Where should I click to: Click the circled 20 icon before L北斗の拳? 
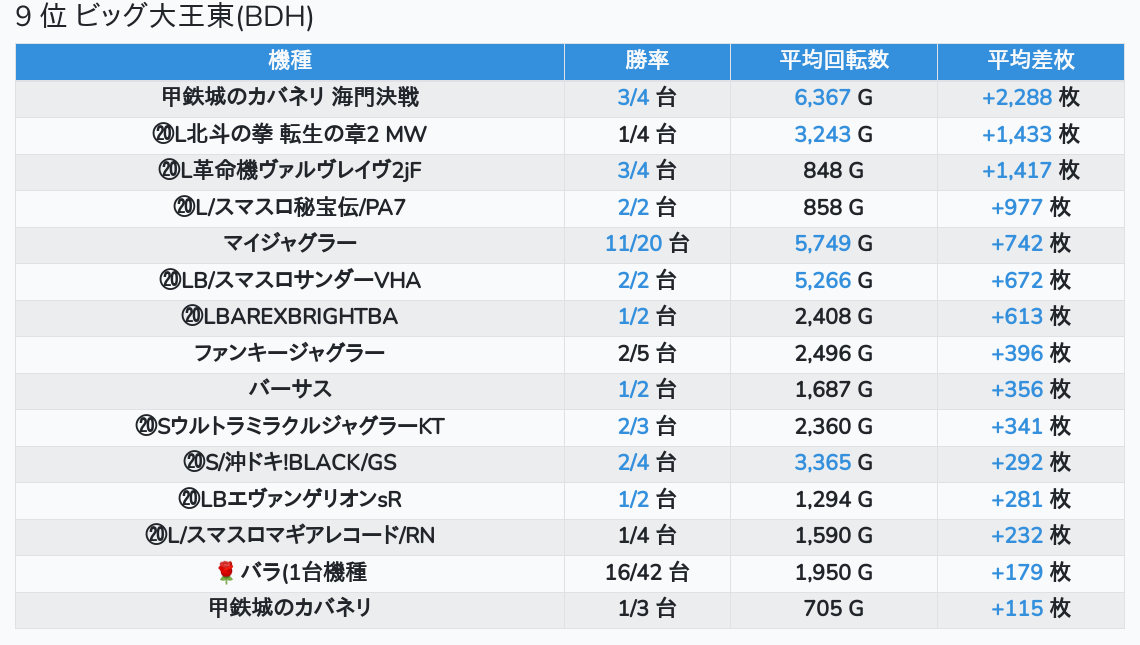[x=163, y=134]
